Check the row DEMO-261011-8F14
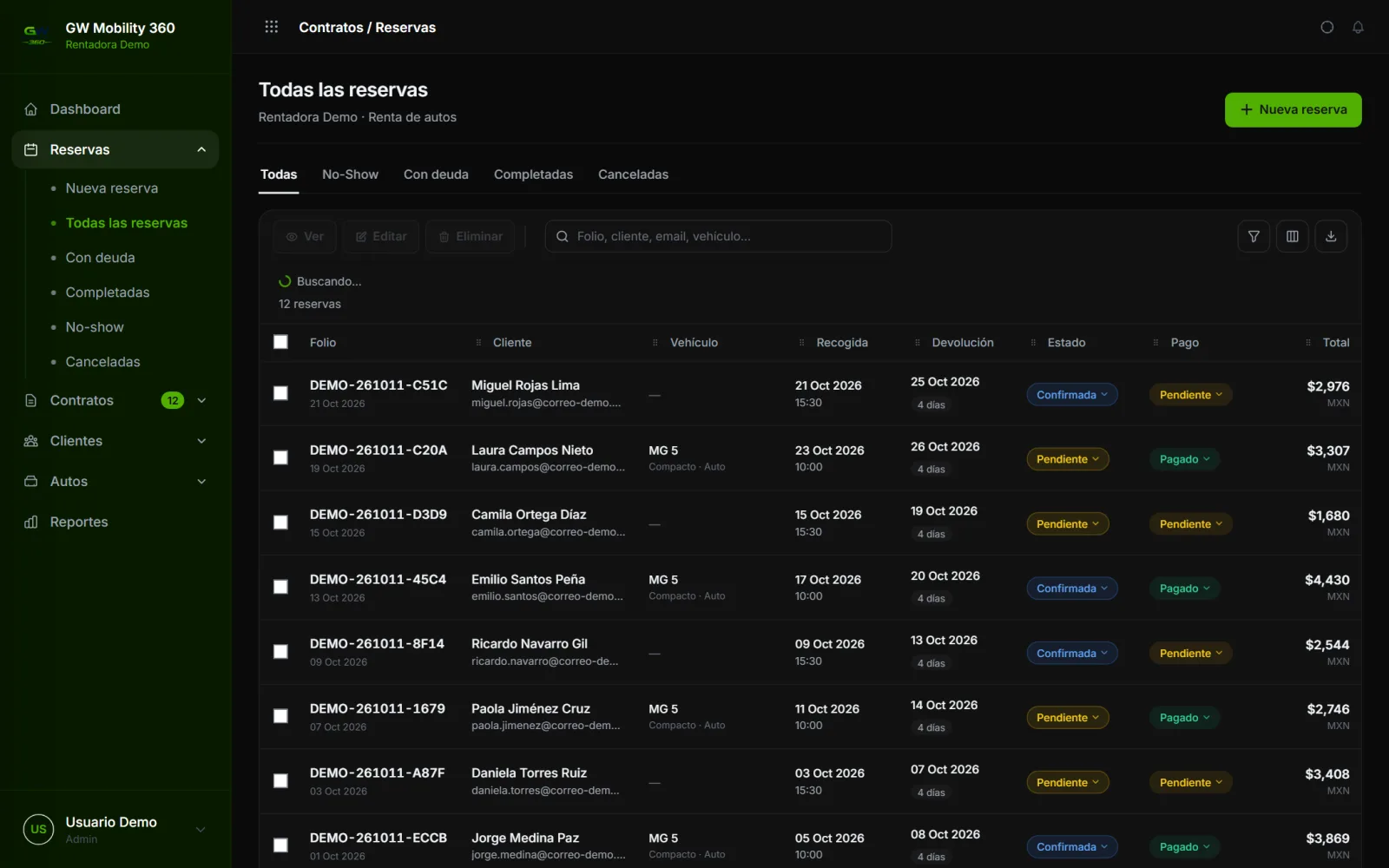 pyautogui.click(x=280, y=652)
